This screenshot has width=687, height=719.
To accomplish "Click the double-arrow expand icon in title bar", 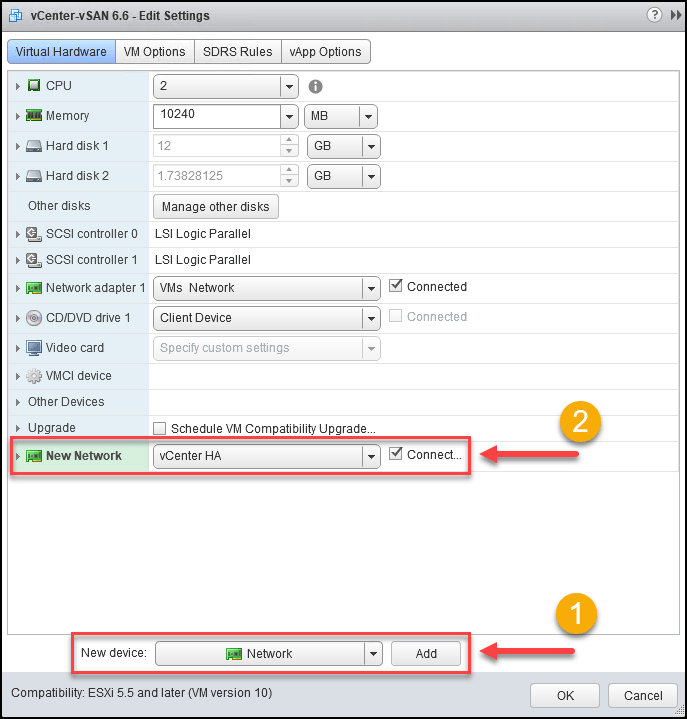I will 676,15.
